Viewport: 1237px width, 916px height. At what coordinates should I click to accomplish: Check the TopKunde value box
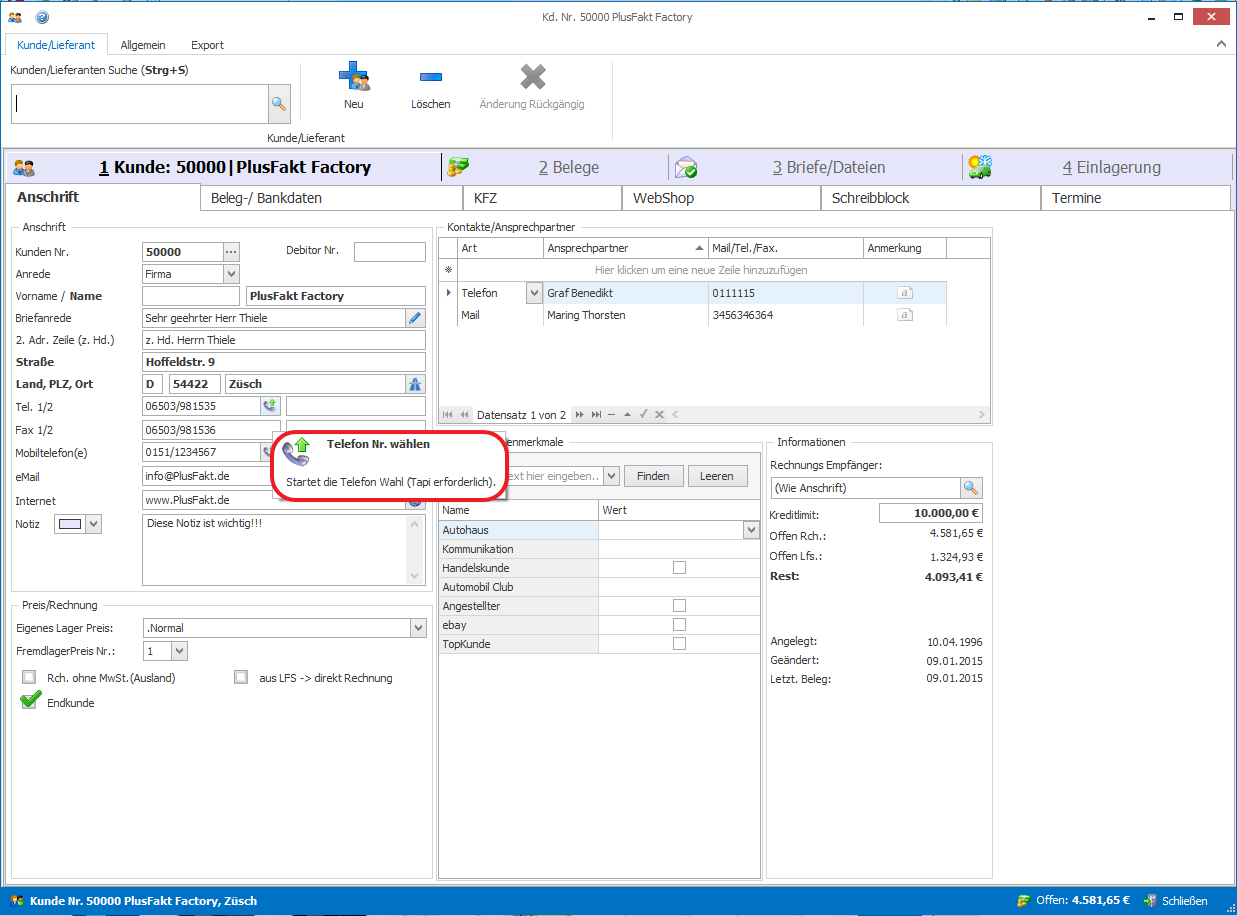pyautogui.click(x=680, y=644)
